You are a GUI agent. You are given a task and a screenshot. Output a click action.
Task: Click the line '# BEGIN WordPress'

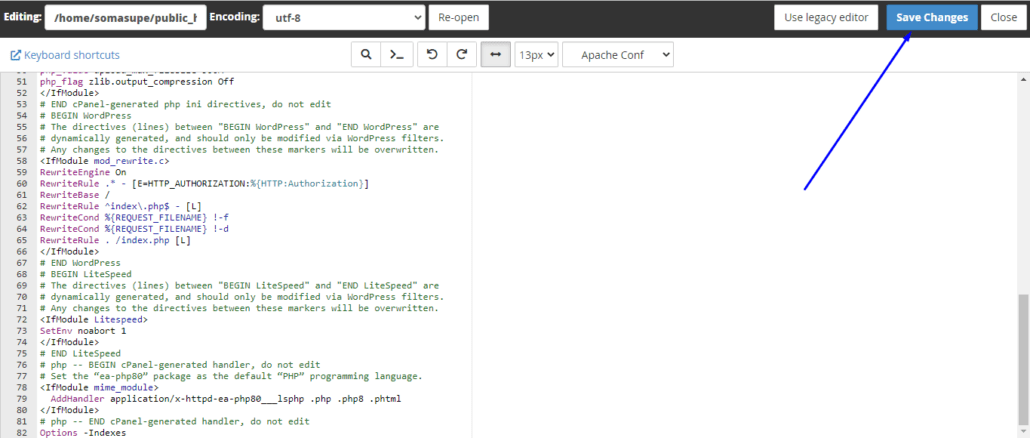point(85,116)
